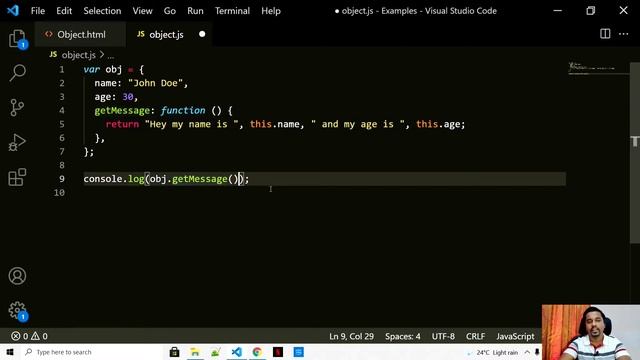
Task: Switch to the Object.html tab
Action: pos(81,34)
